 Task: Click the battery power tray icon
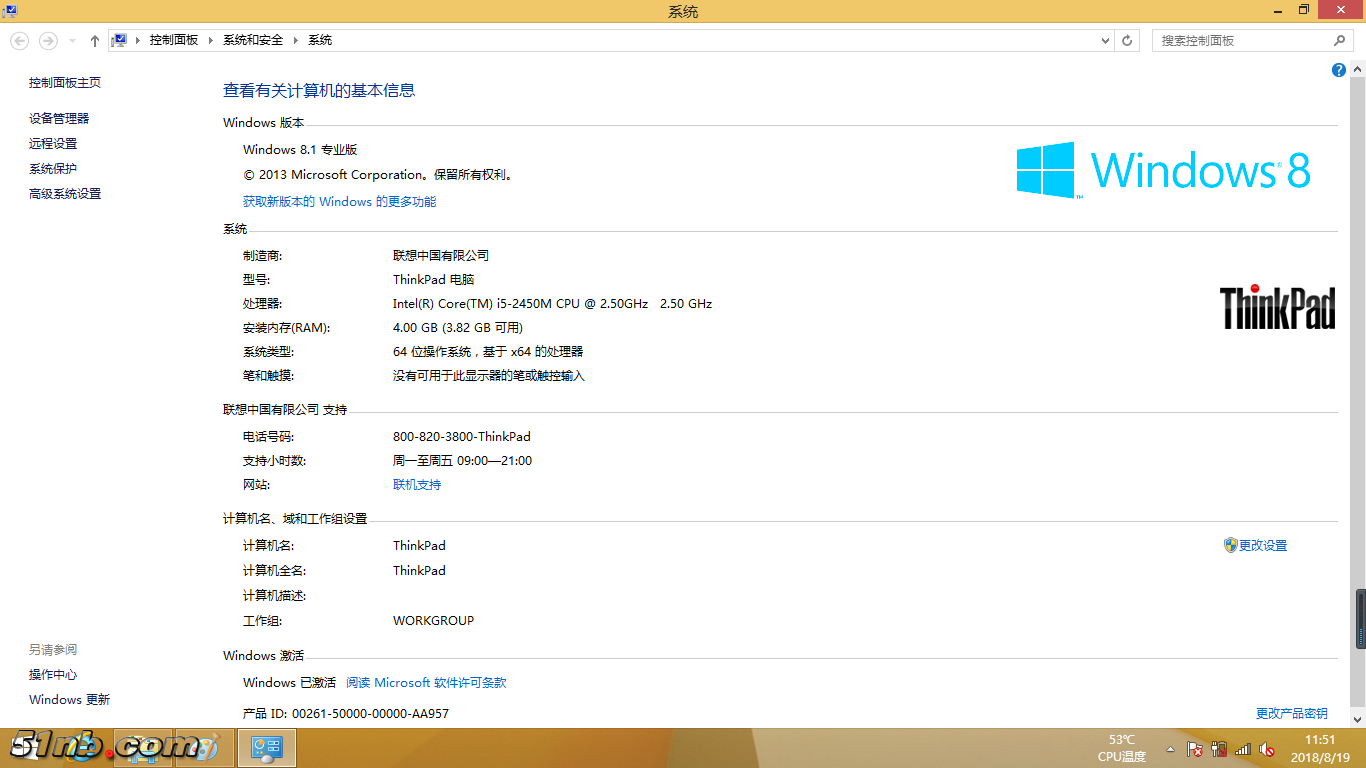tap(1218, 749)
